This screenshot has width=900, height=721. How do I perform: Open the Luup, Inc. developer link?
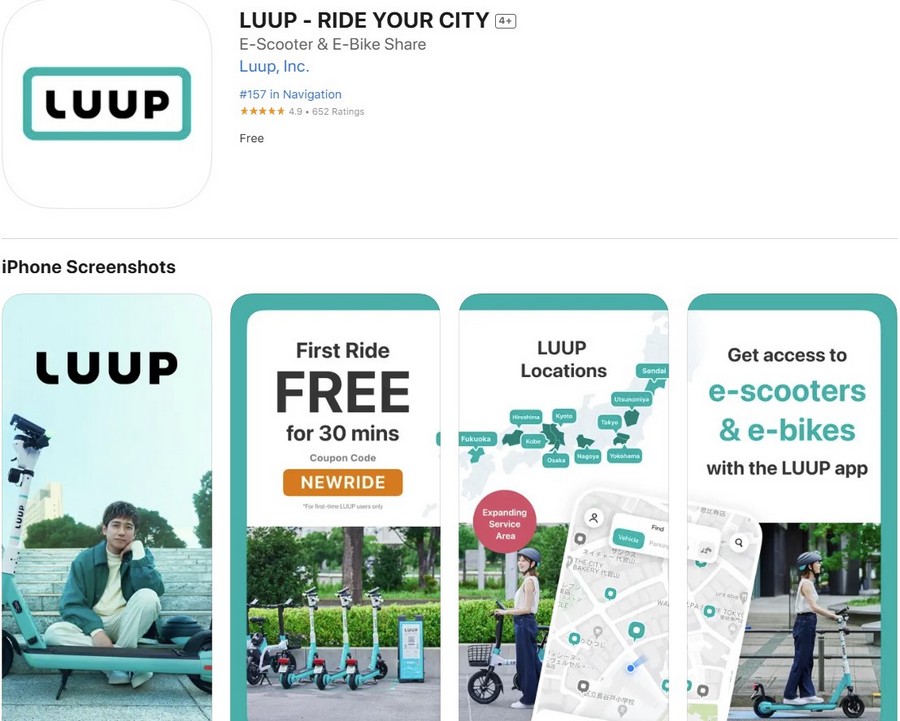(x=274, y=67)
